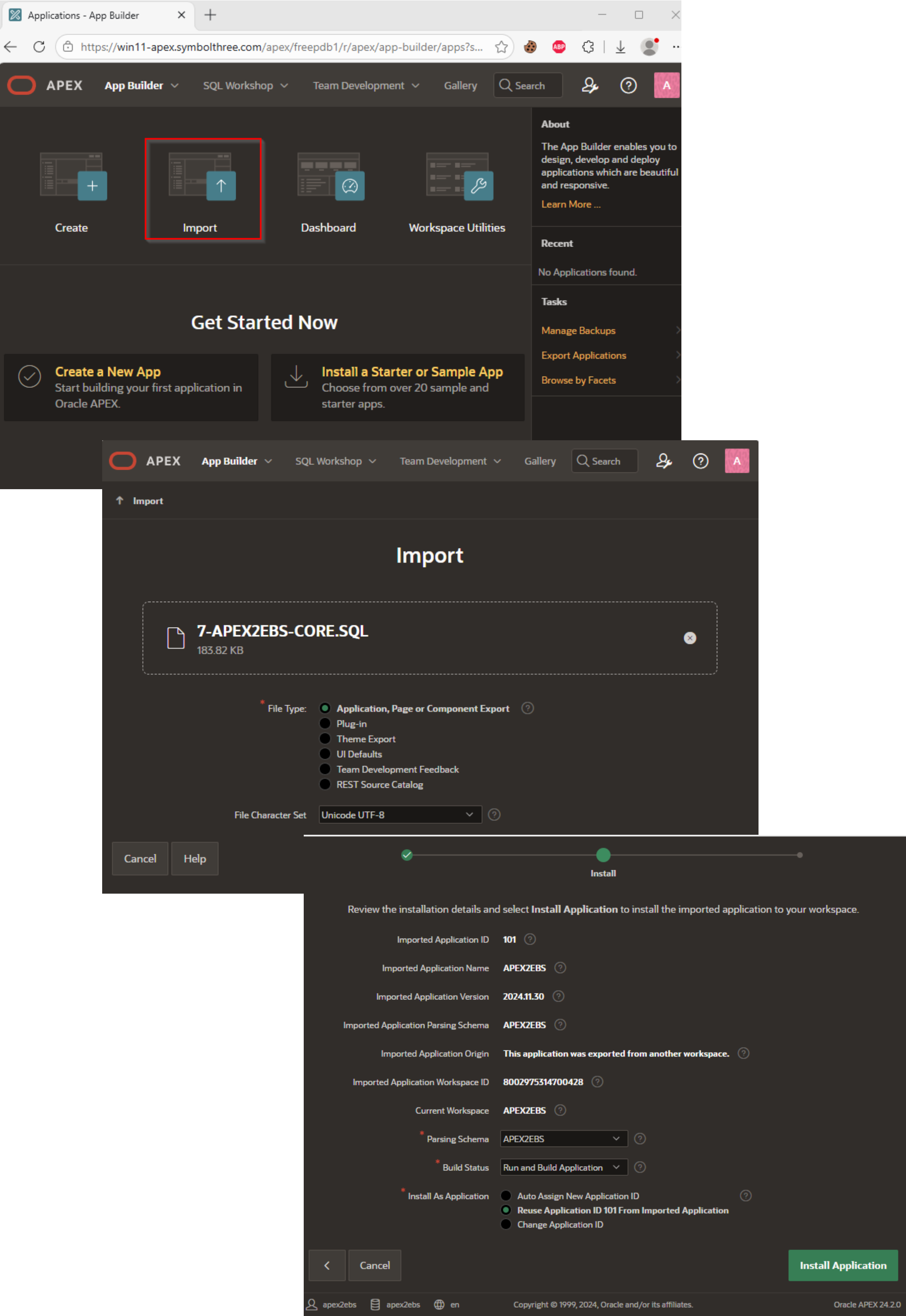Open the Parsing Schema dropdown showing APEX2EBS
Image resolution: width=906 pixels, height=1316 pixels.
[564, 1138]
